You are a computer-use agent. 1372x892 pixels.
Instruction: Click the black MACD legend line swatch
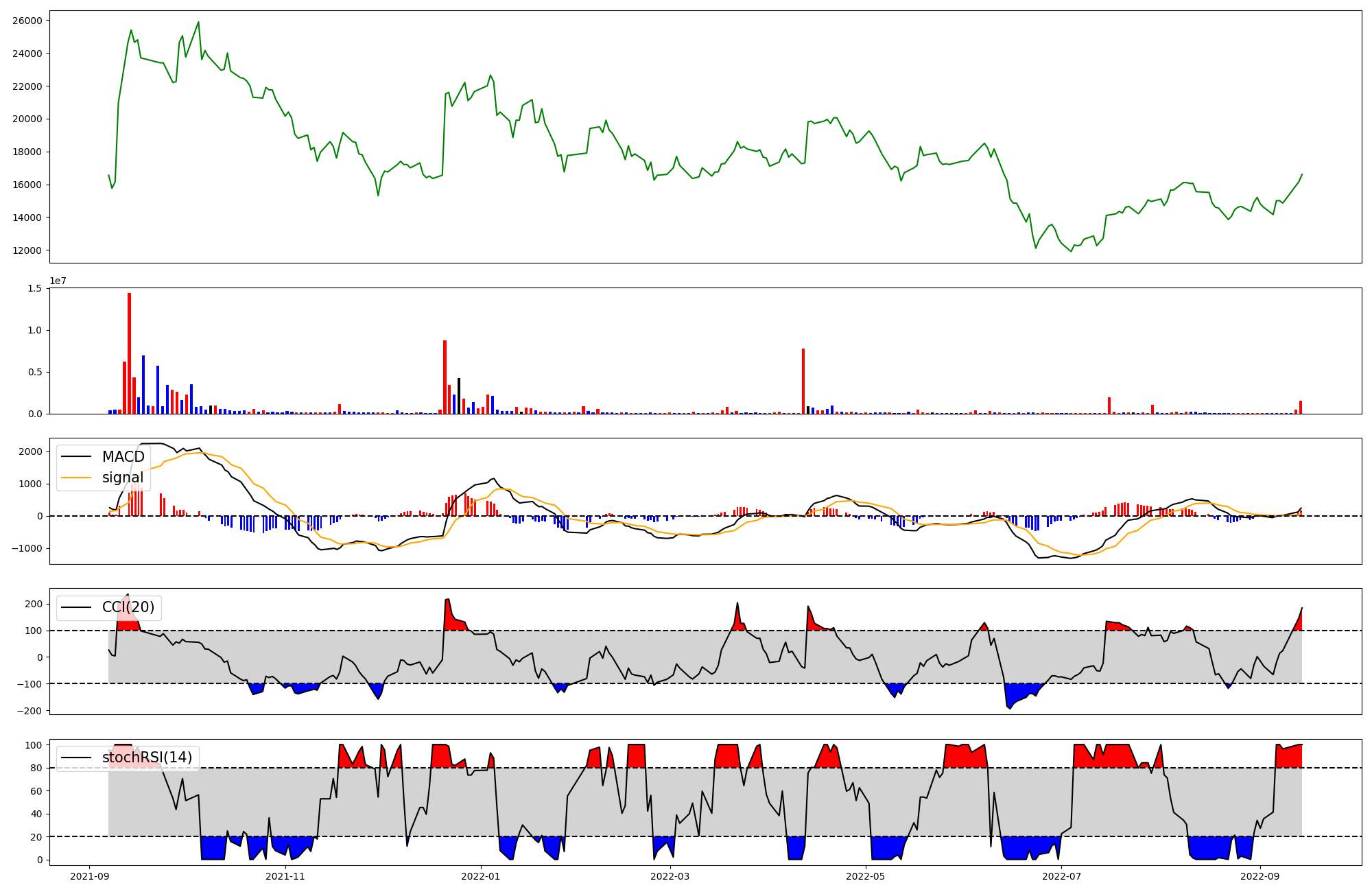(x=75, y=457)
